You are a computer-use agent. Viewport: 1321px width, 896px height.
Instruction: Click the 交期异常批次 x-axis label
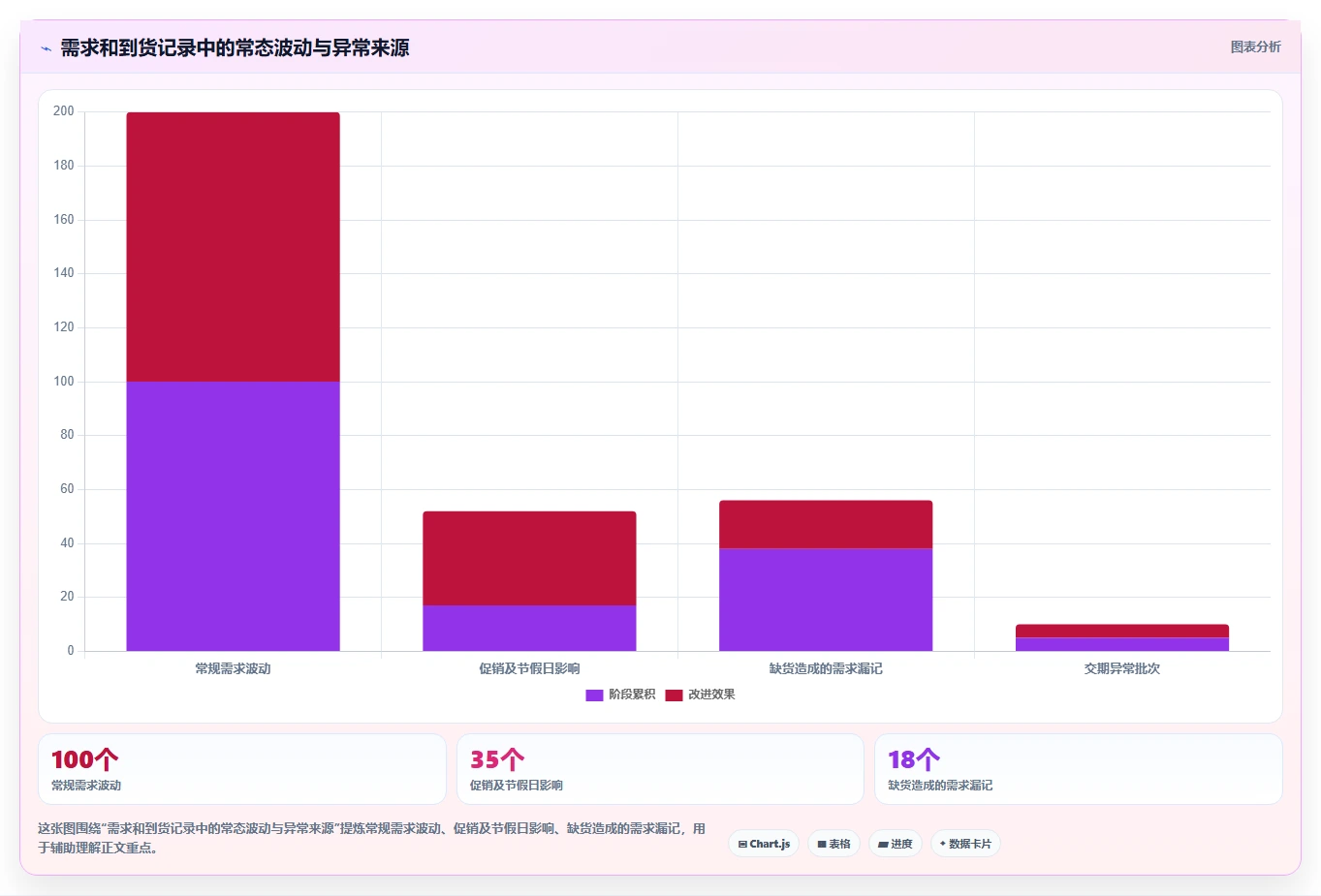tap(1122, 668)
